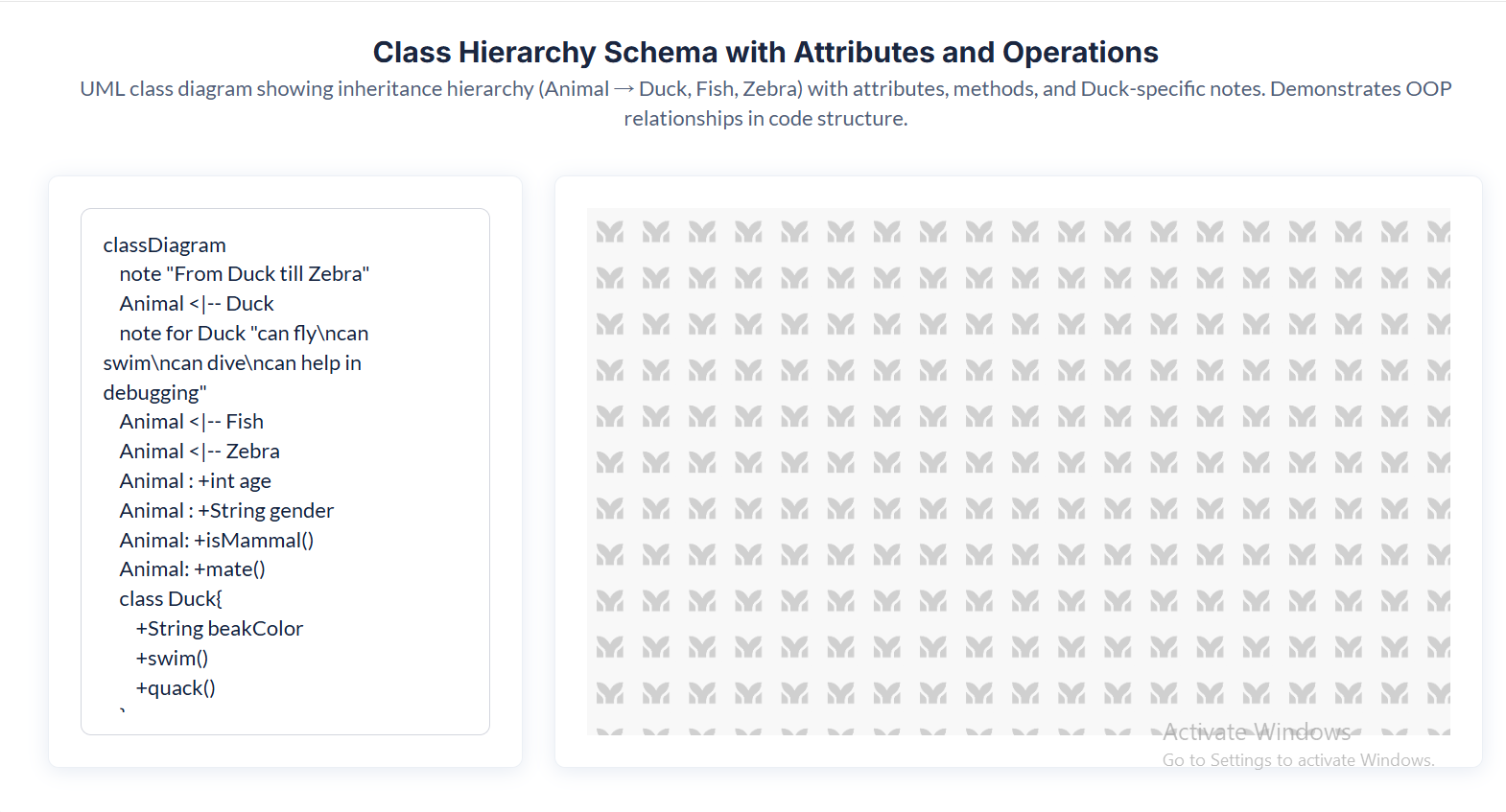Click the diagram preview canvas with watermark pattern
Image resolution: width=1506 pixels, height=812 pixels.
pos(1018,471)
